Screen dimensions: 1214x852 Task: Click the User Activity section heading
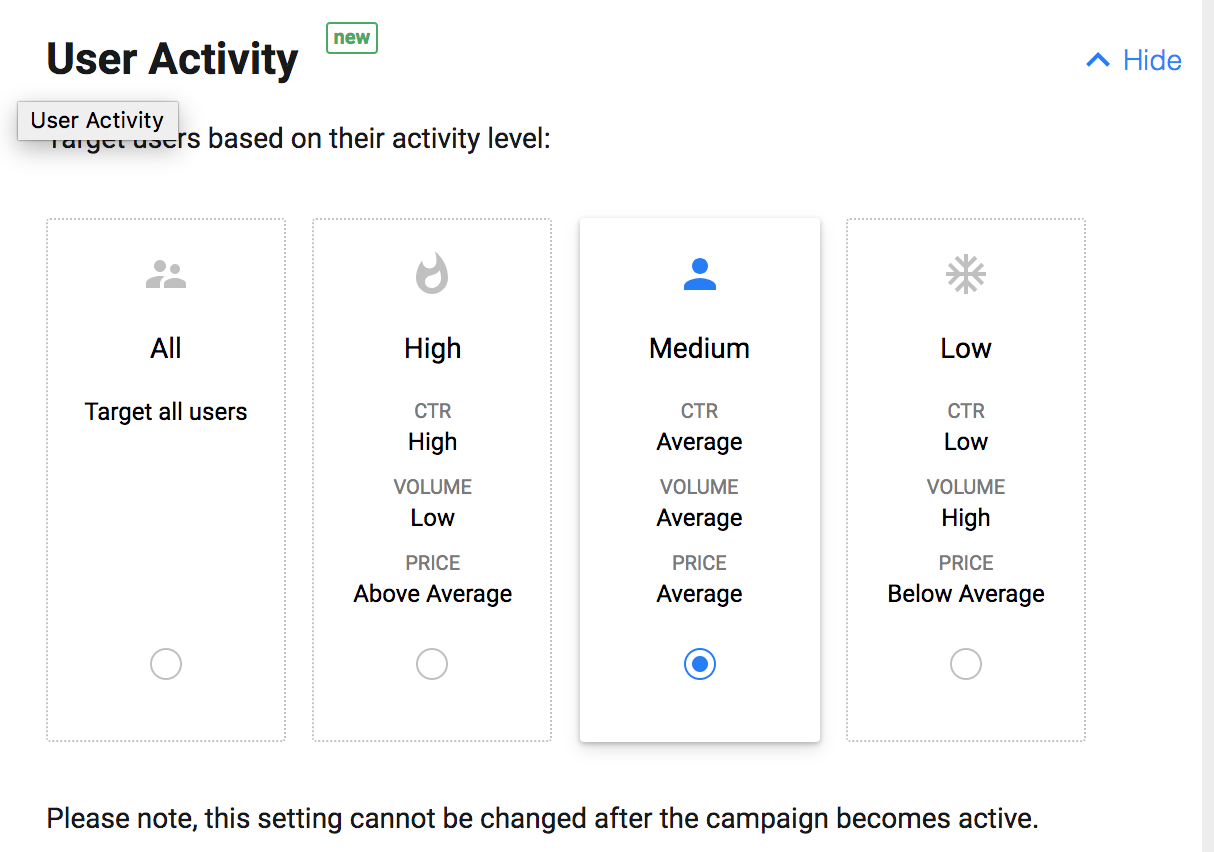172,59
